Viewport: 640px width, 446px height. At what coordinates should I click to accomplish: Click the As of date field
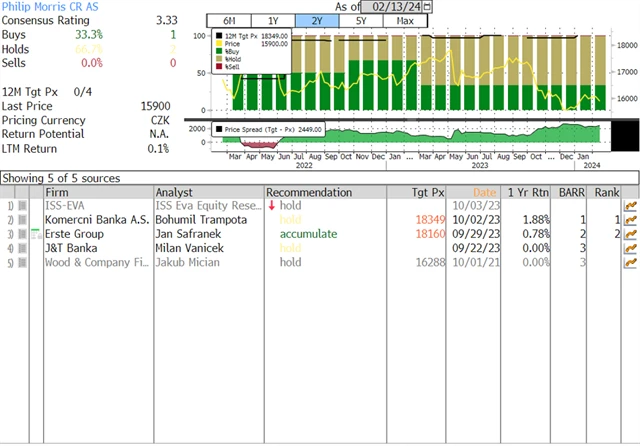390,6
